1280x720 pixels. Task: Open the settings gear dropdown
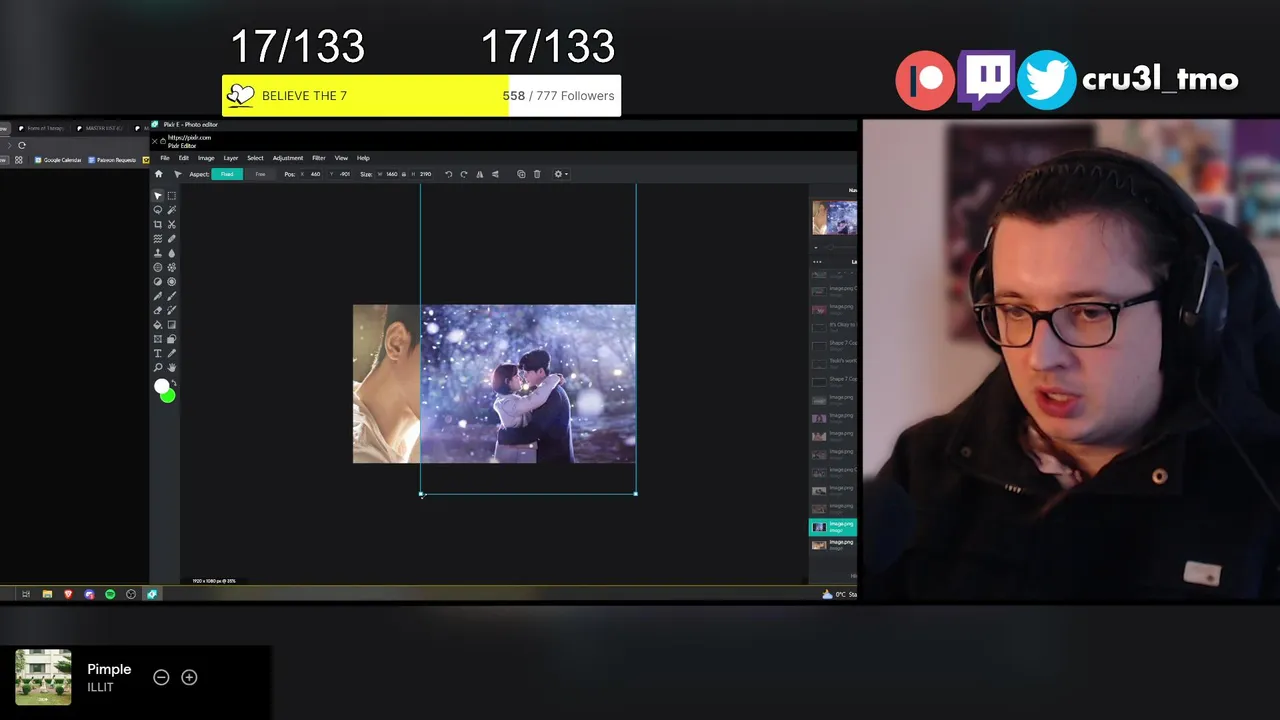[562, 174]
